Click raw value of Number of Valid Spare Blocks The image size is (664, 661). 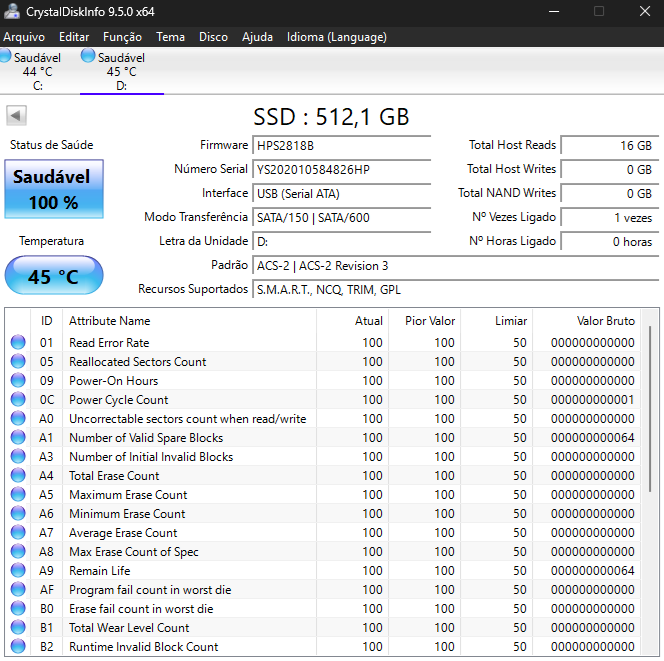[592, 437]
